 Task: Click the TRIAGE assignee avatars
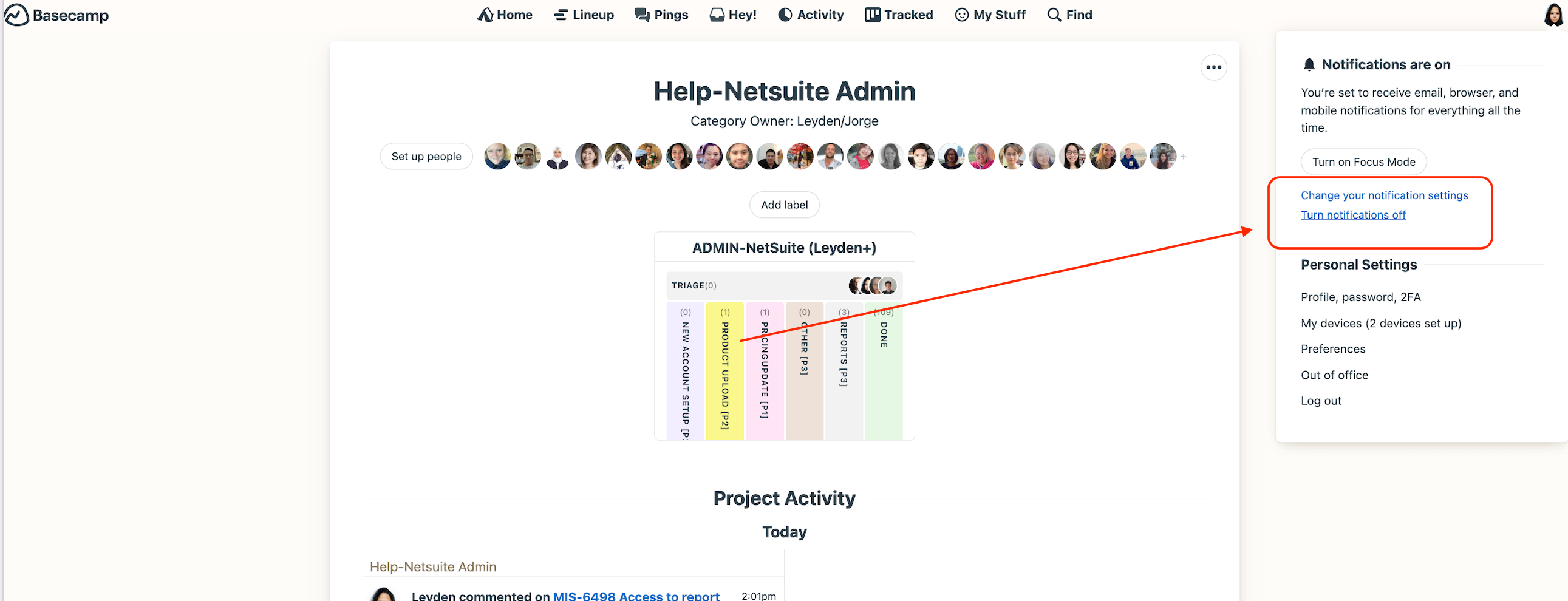[872, 285]
